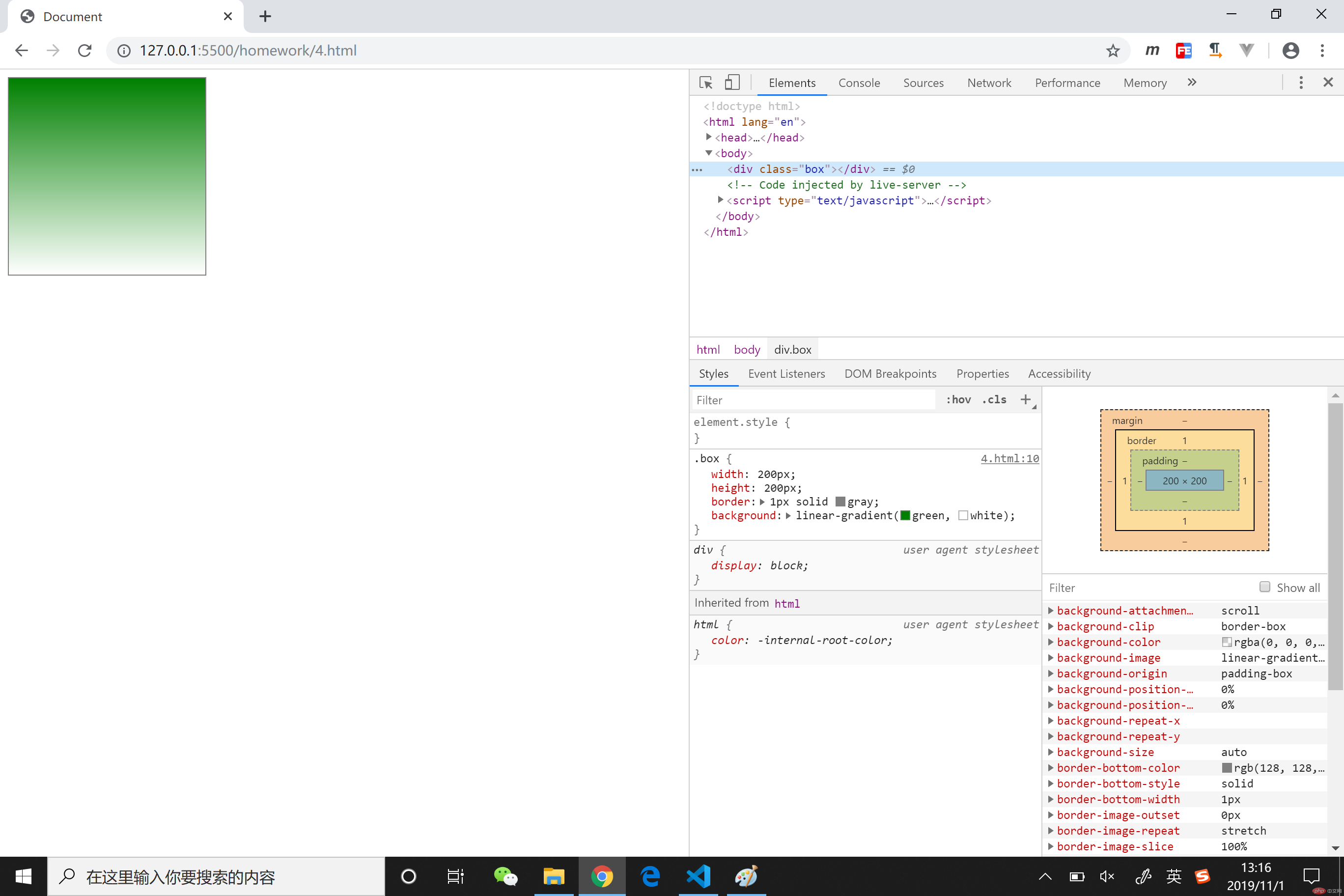Expand the head element node
Viewport: 1344px width, 896px height.
(708, 137)
